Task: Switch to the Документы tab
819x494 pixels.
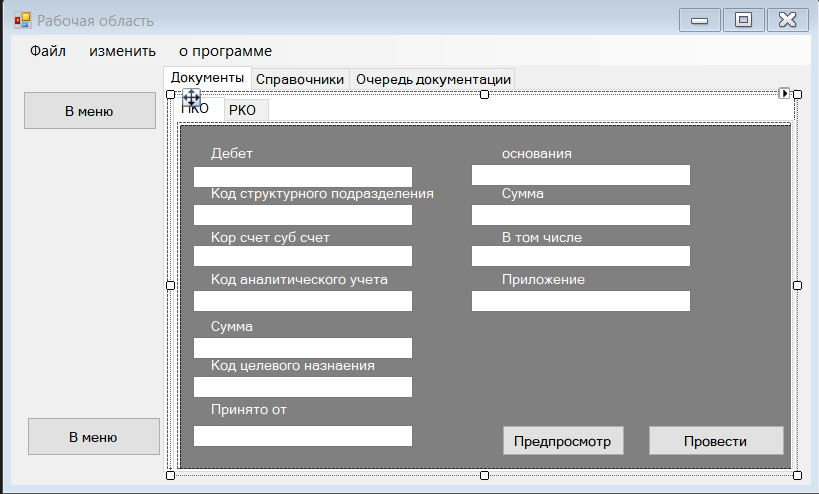Action: (x=207, y=77)
